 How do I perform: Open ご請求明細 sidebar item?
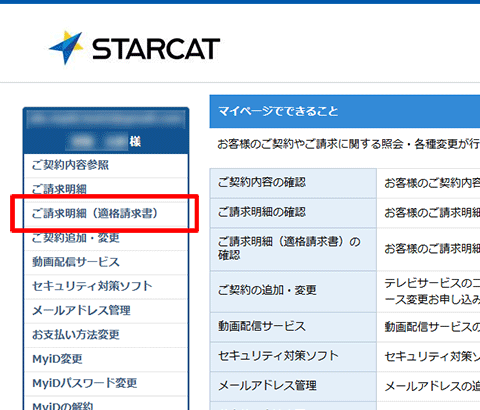click(106, 189)
